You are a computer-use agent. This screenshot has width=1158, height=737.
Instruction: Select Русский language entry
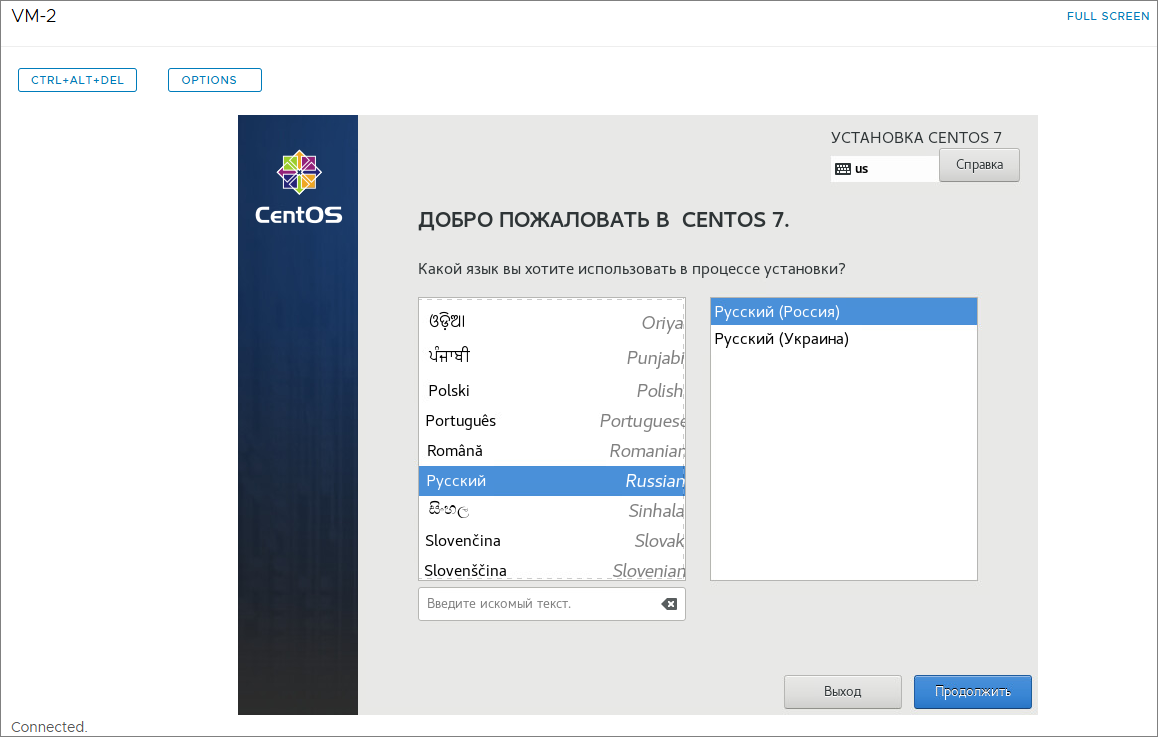click(552, 481)
